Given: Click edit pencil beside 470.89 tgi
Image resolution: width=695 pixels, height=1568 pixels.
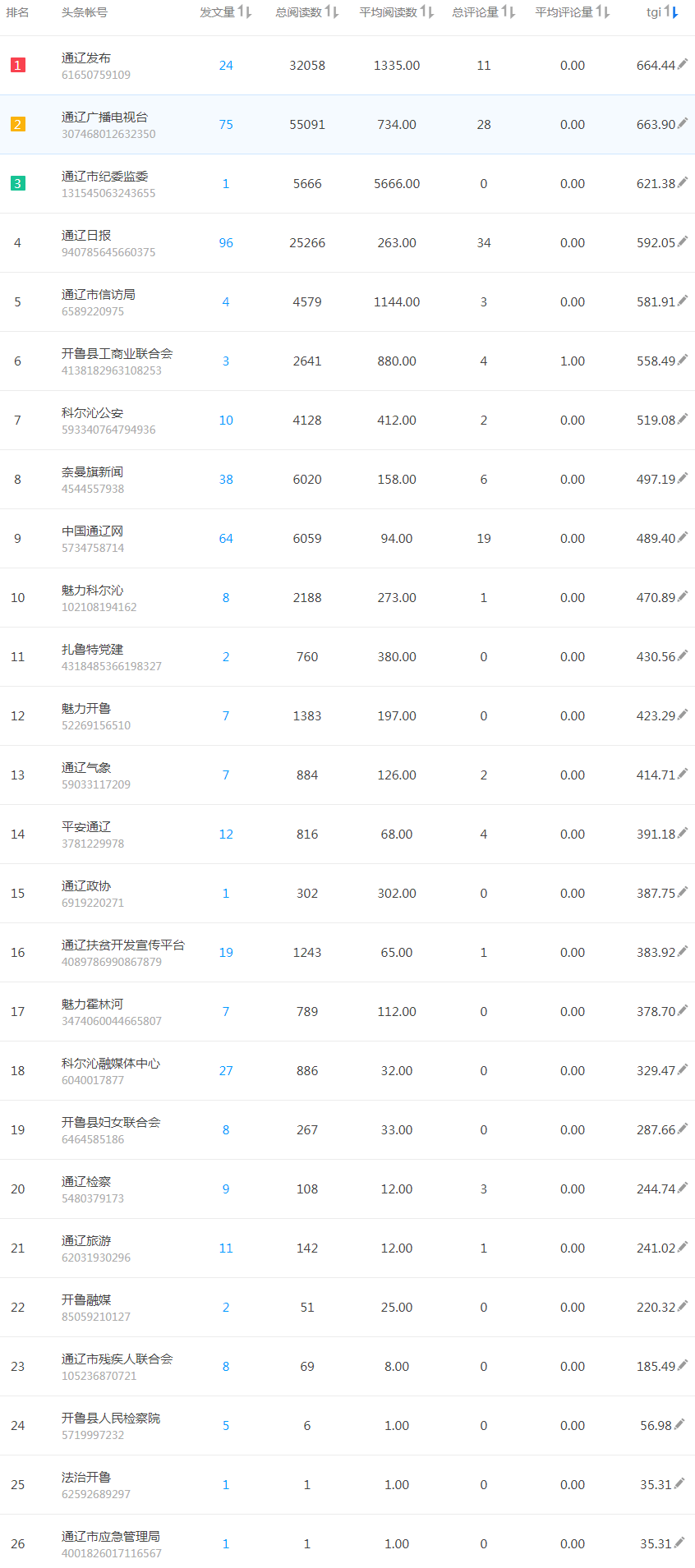Looking at the screenshot, I should (682, 596).
